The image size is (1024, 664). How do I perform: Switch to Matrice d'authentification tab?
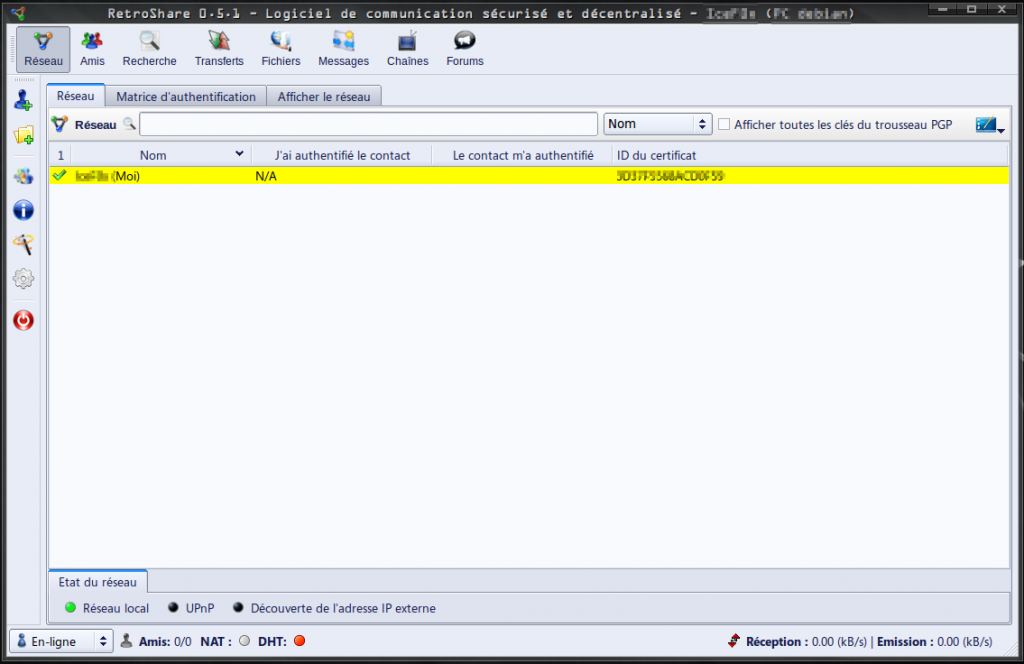click(186, 97)
